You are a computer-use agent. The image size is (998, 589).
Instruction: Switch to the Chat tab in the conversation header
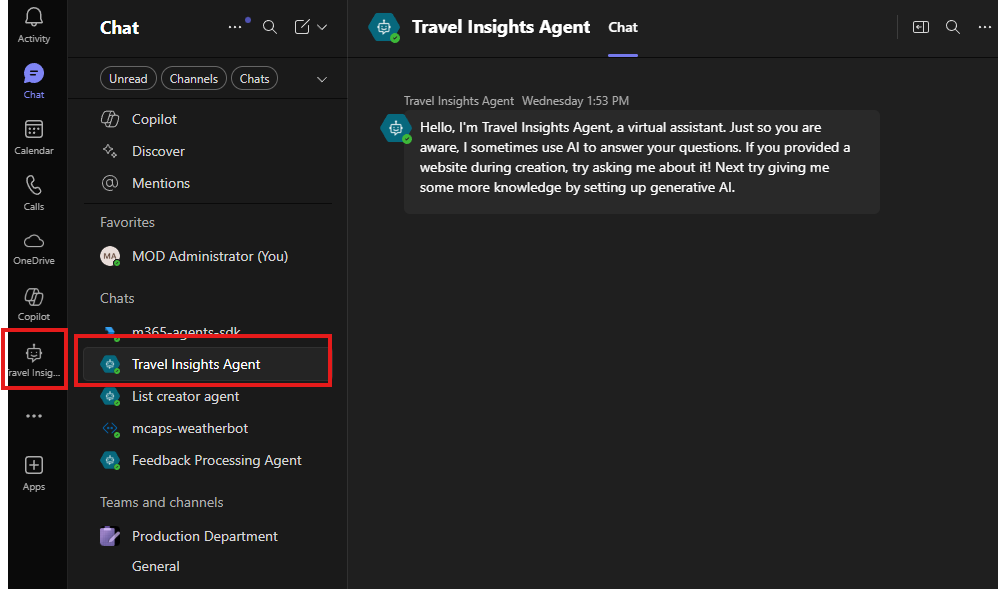click(x=622, y=27)
